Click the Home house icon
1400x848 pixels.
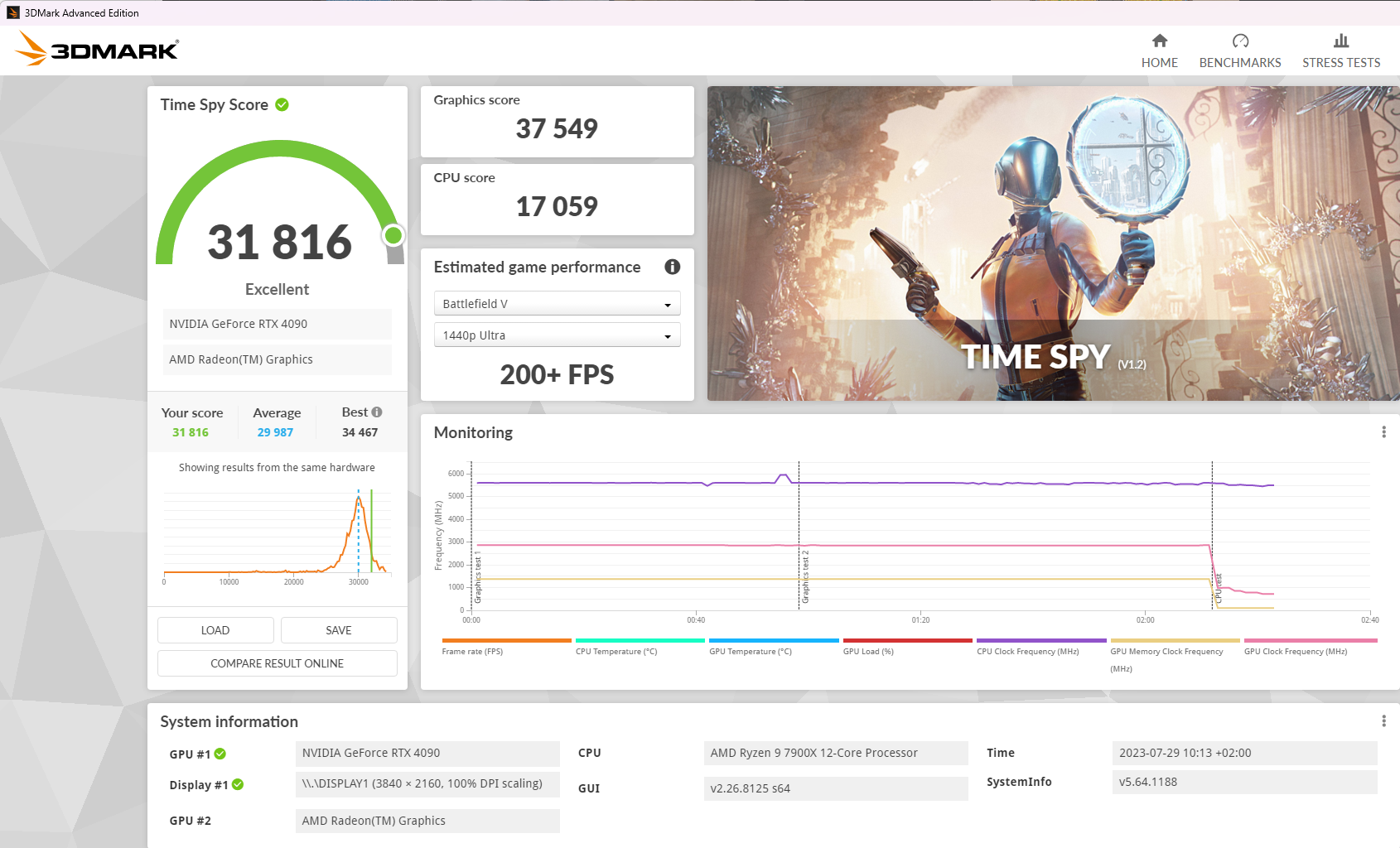[x=1160, y=41]
